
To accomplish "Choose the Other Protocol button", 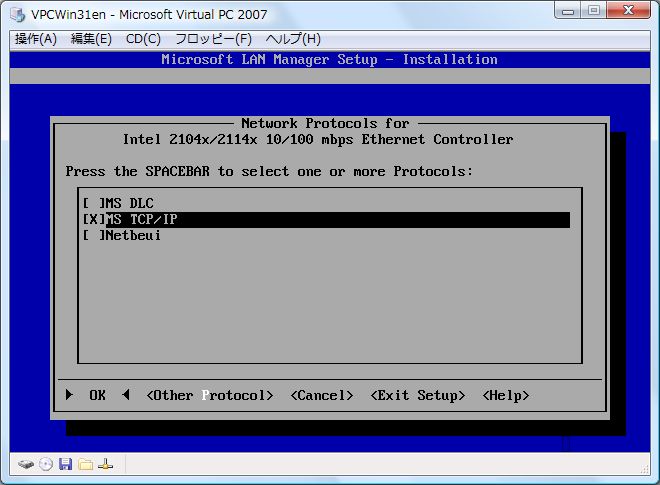I will (210, 395).
